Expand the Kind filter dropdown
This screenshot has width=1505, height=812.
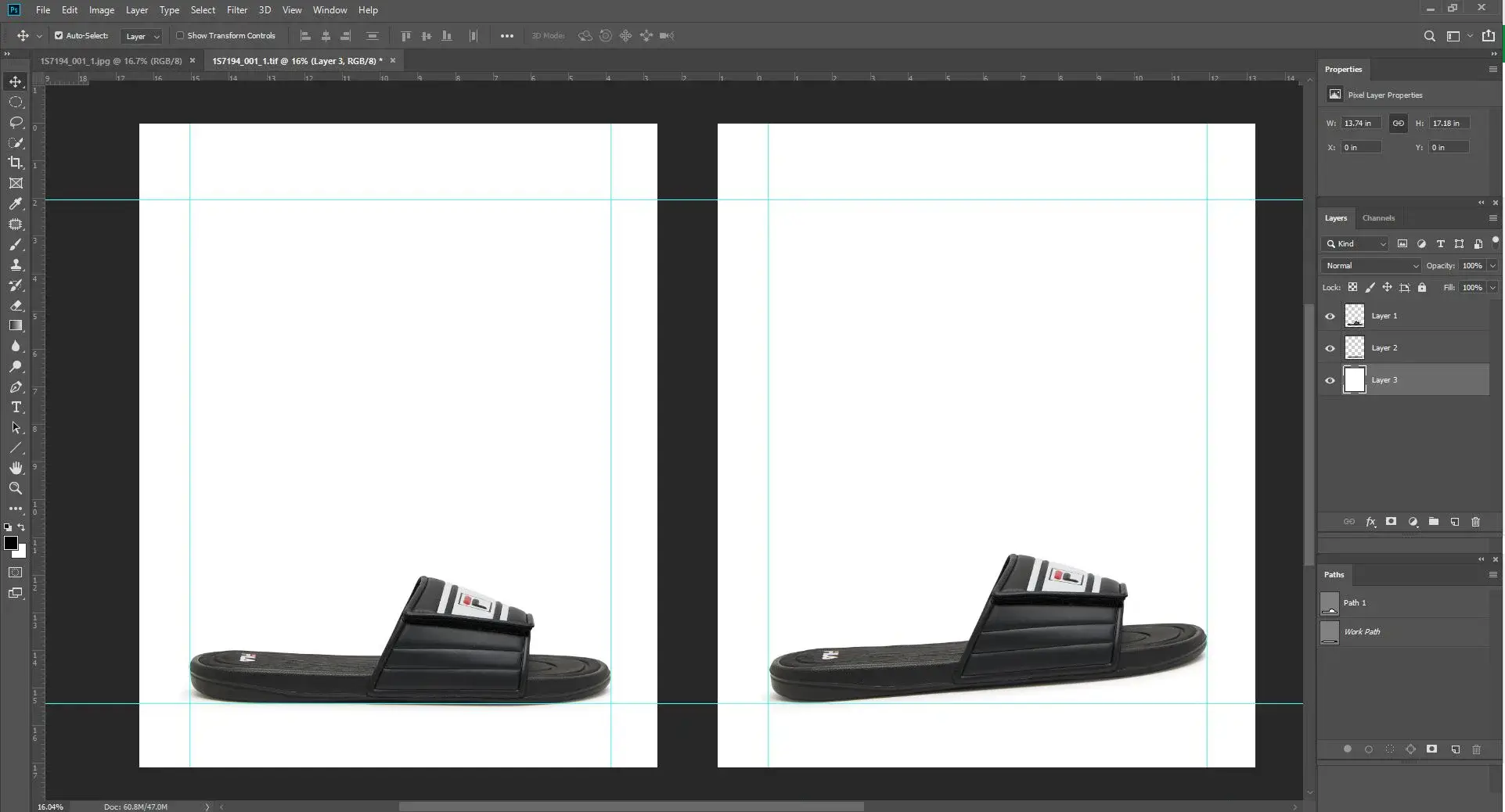(1356, 244)
